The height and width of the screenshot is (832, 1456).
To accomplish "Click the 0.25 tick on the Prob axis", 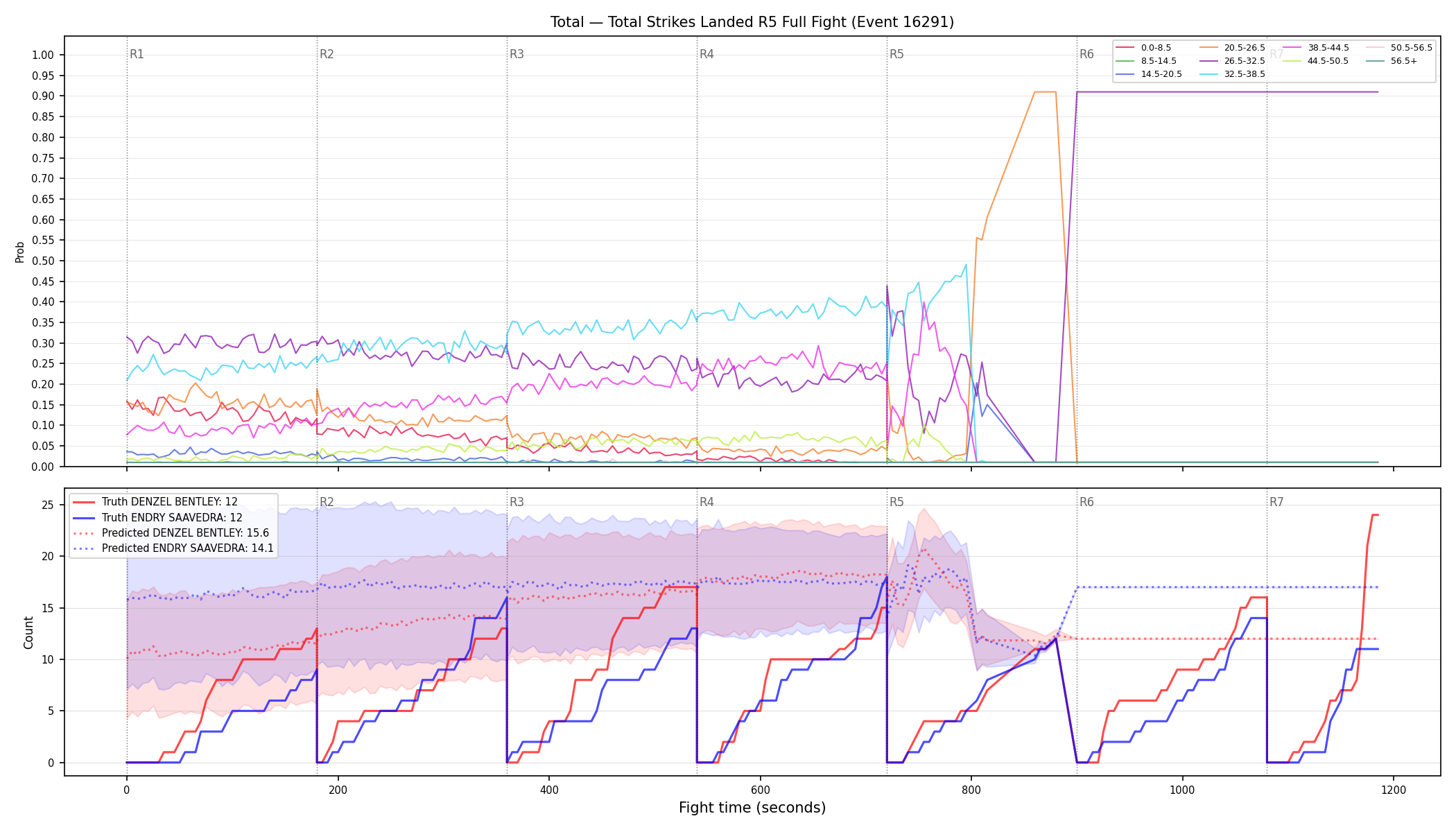I will click(43, 363).
